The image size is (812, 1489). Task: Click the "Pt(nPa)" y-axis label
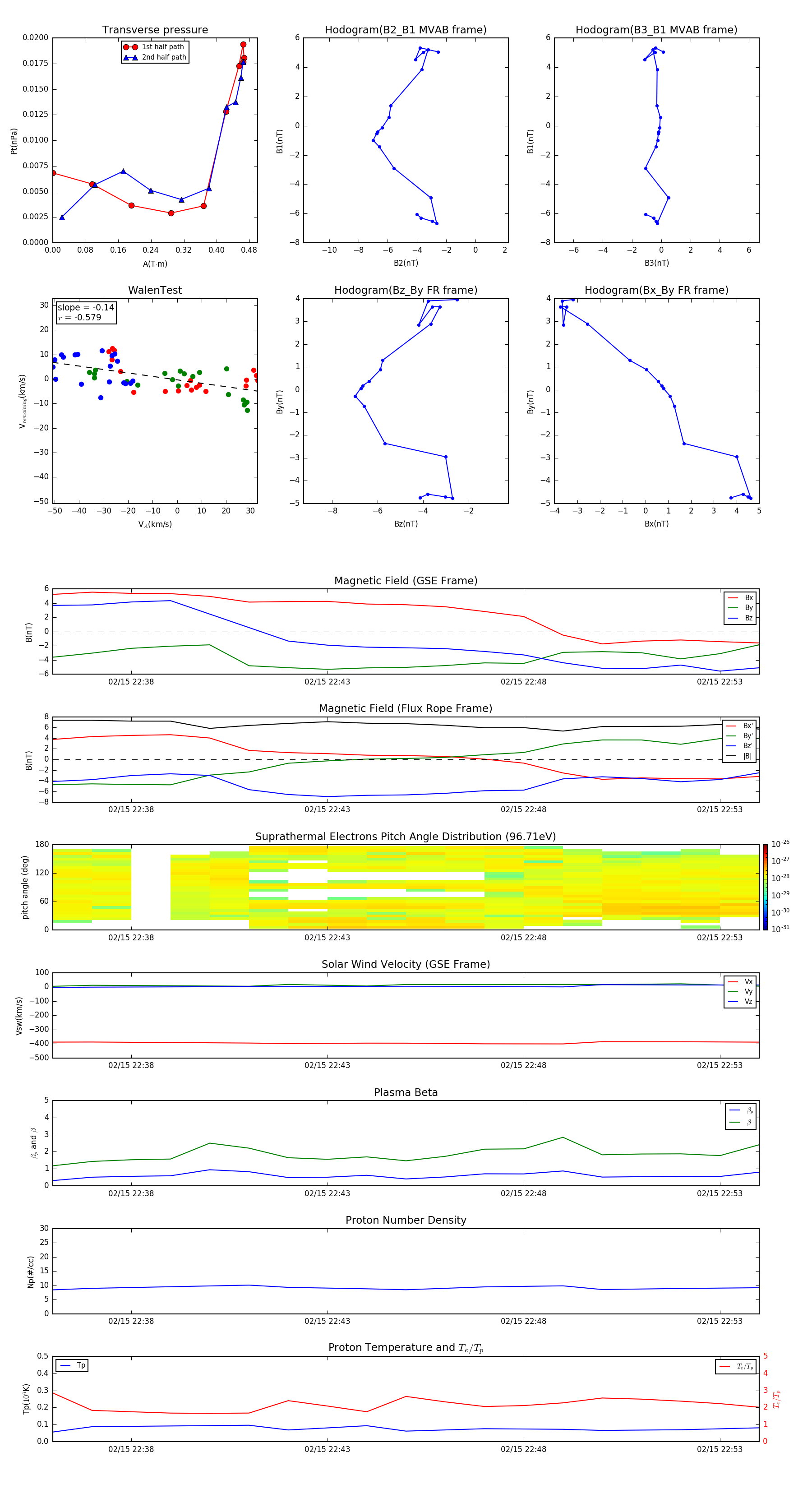coord(14,141)
